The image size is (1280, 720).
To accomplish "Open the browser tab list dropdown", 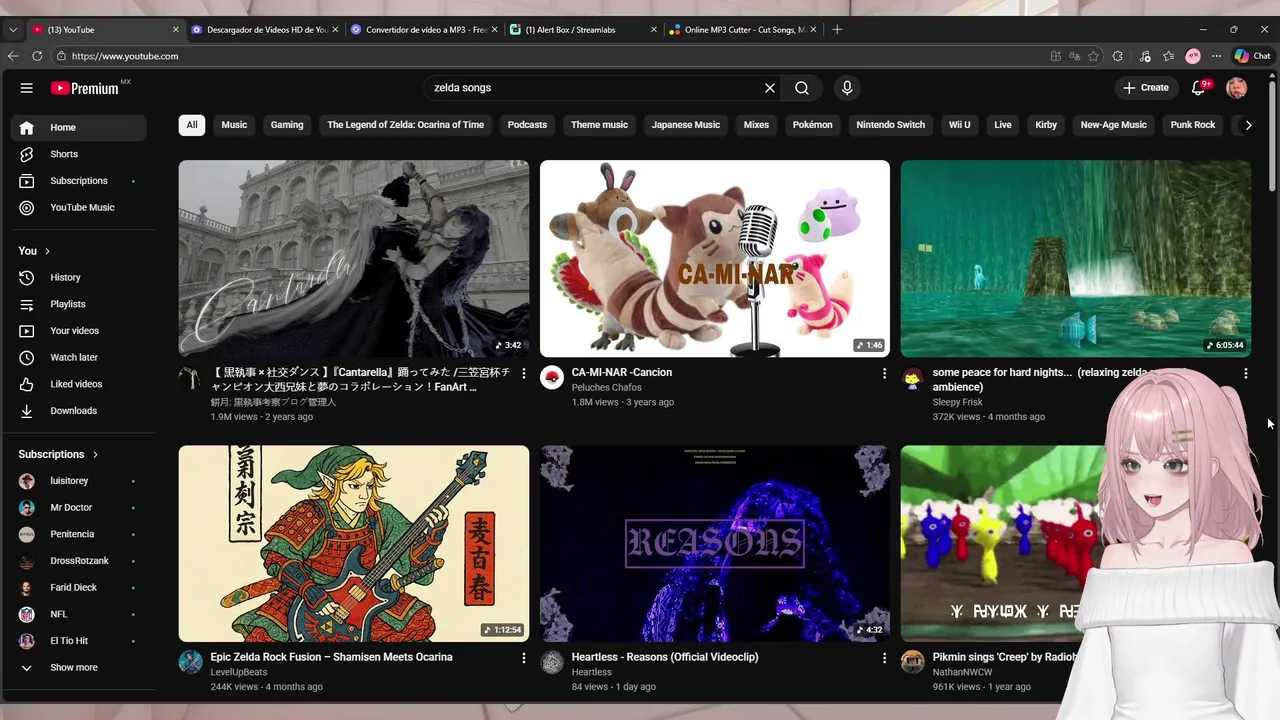I will (x=13, y=30).
